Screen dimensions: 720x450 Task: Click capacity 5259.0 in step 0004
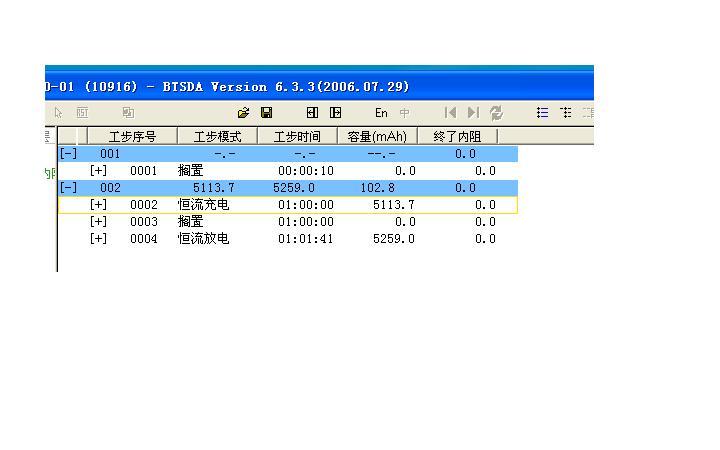click(x=394, y=239)
